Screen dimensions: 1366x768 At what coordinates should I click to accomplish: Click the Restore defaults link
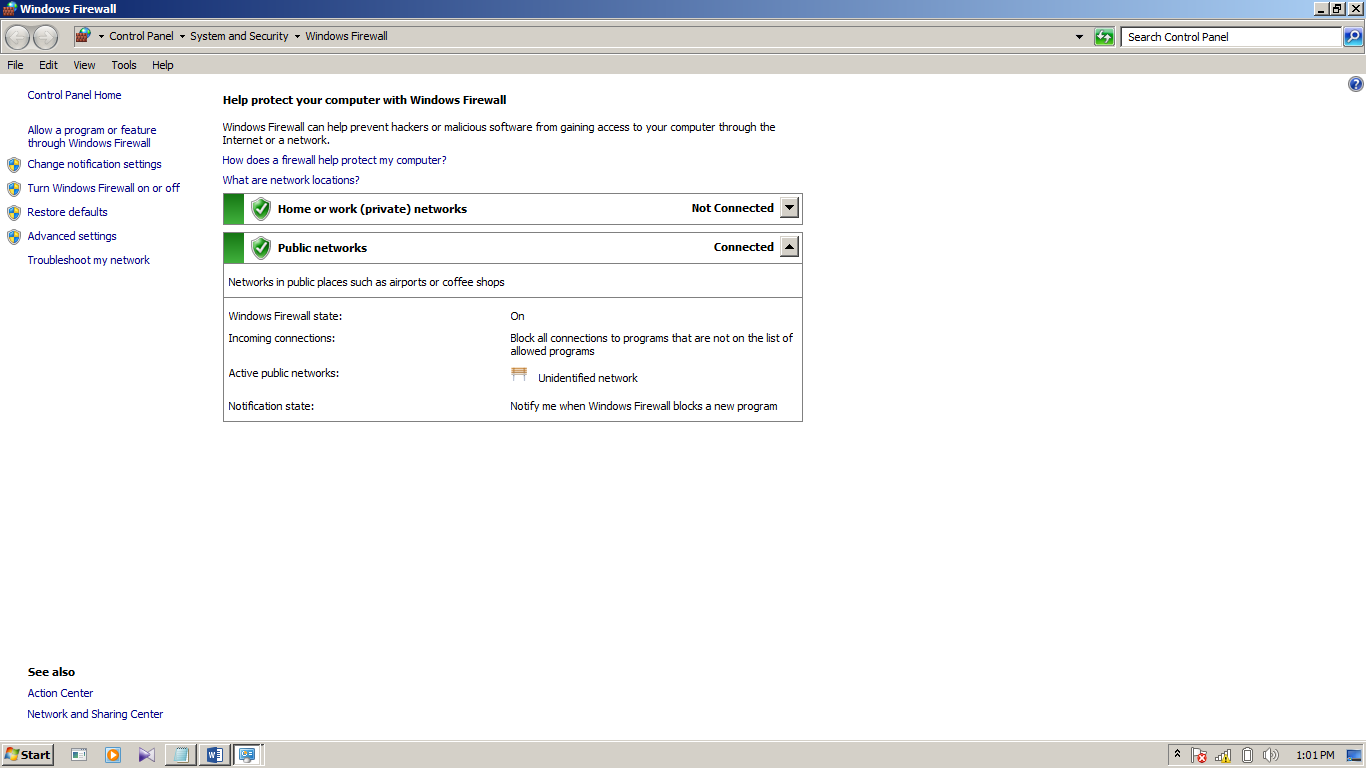67,212
